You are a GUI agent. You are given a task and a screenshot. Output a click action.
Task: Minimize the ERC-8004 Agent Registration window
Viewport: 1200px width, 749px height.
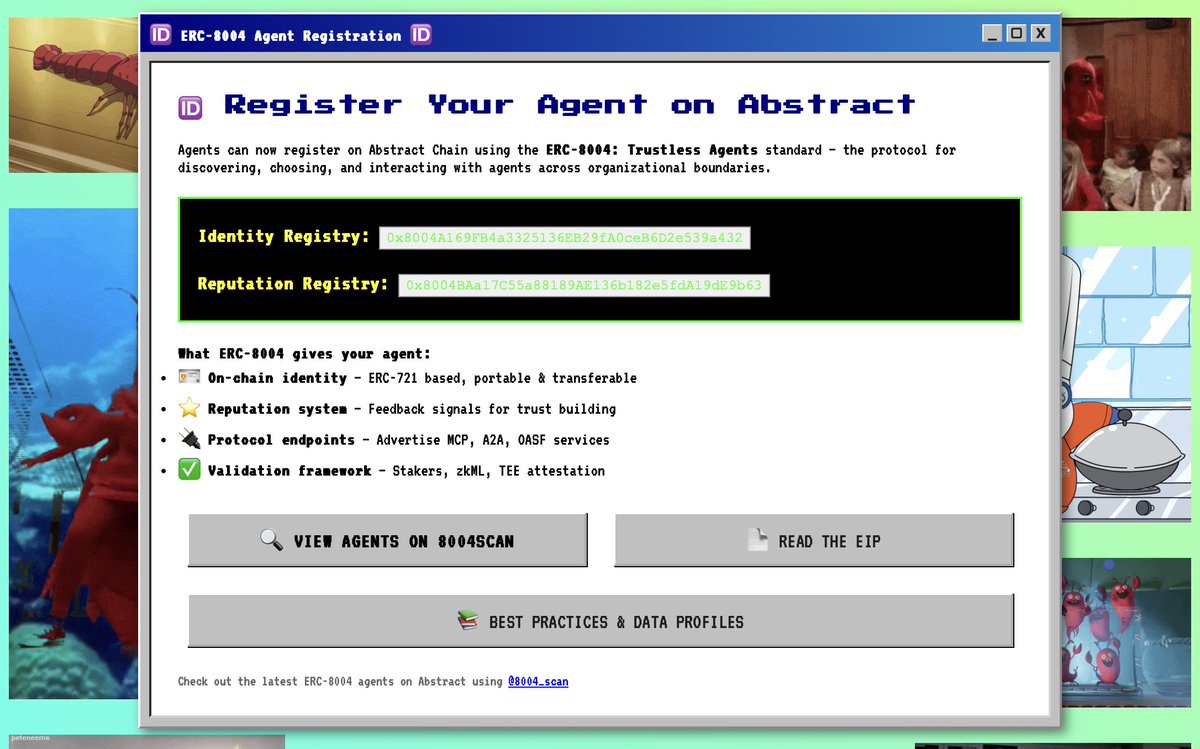(991, 33)
